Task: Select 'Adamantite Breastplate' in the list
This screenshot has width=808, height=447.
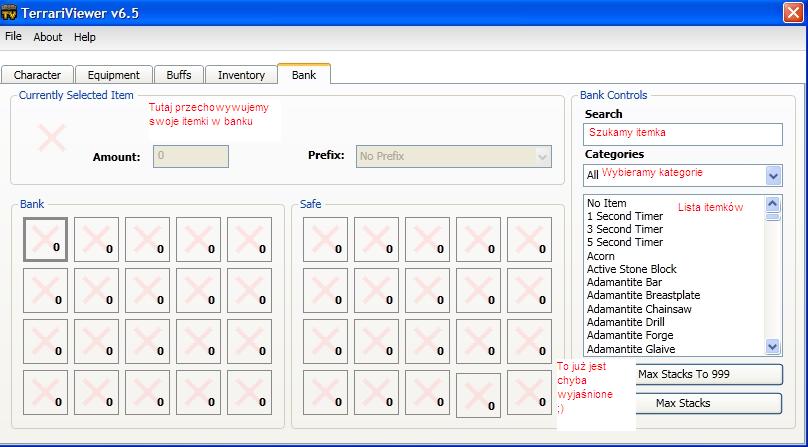Action: click(x=674, y=295)
